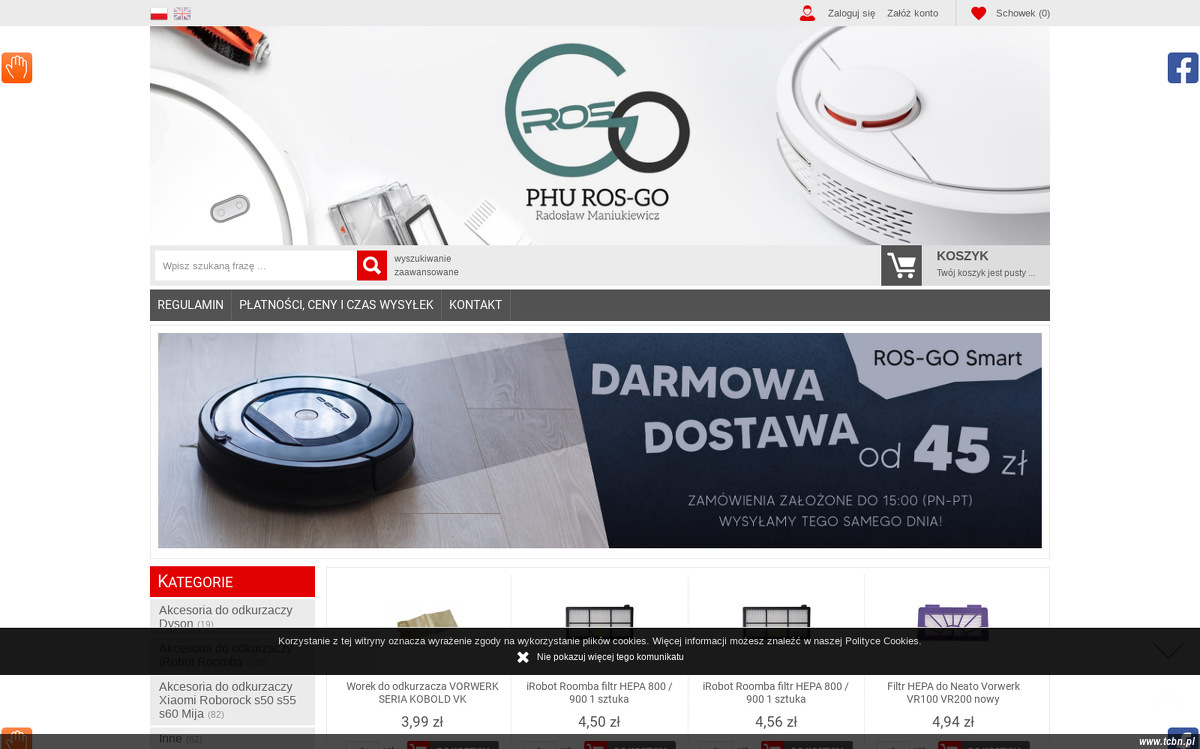
Task: Click the Zaloguj się link
Action: click(x=851, y=13)
